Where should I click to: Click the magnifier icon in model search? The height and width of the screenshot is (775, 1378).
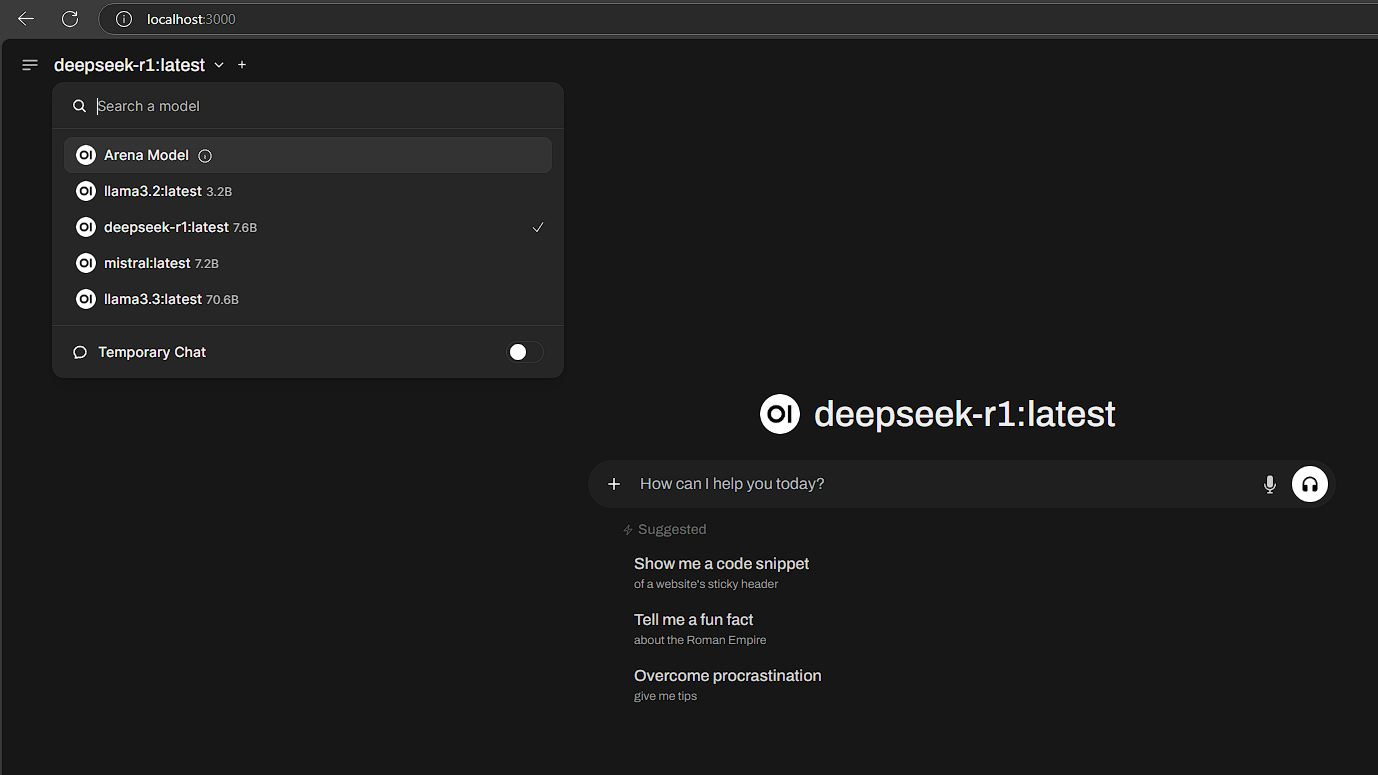(80, 106)
